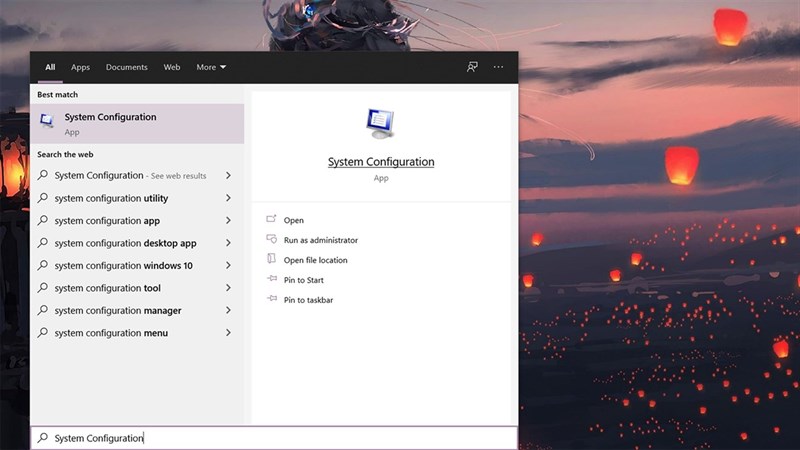Expand arrow for system configuration manager
The image size is (800, 450).
click(228, 311)
